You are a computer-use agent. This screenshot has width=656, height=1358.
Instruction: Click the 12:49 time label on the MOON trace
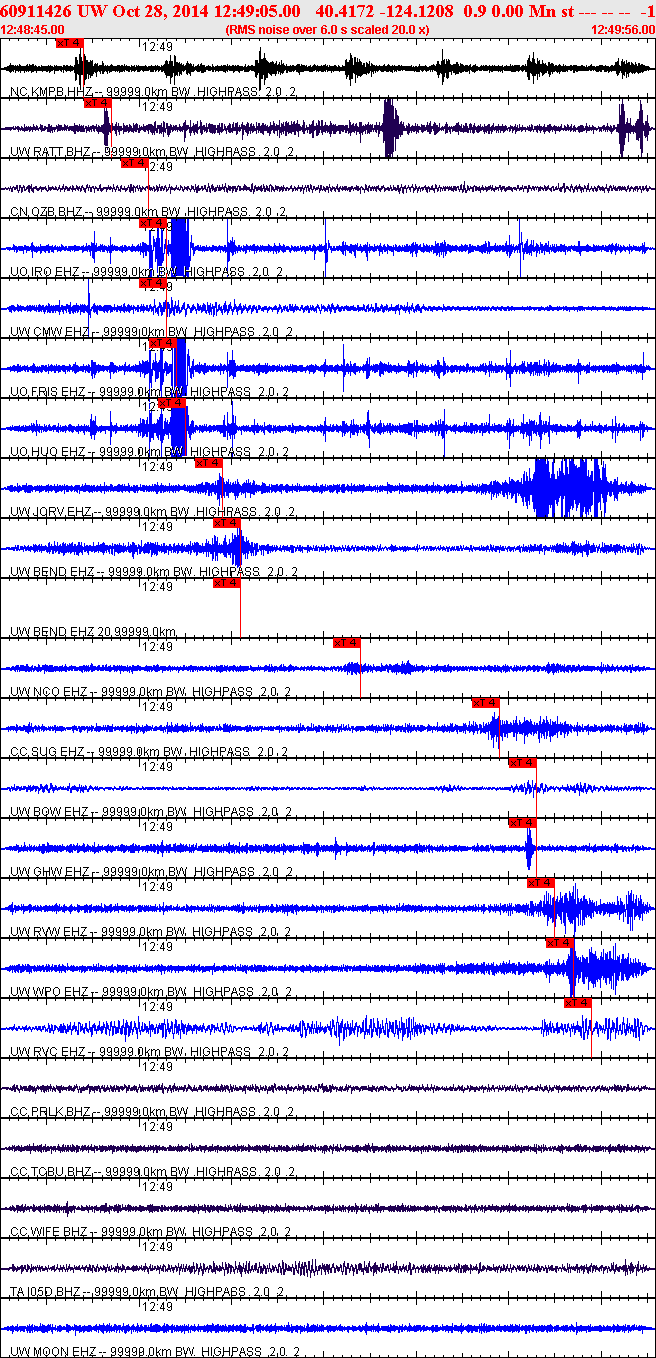[x=156, y=1306]
